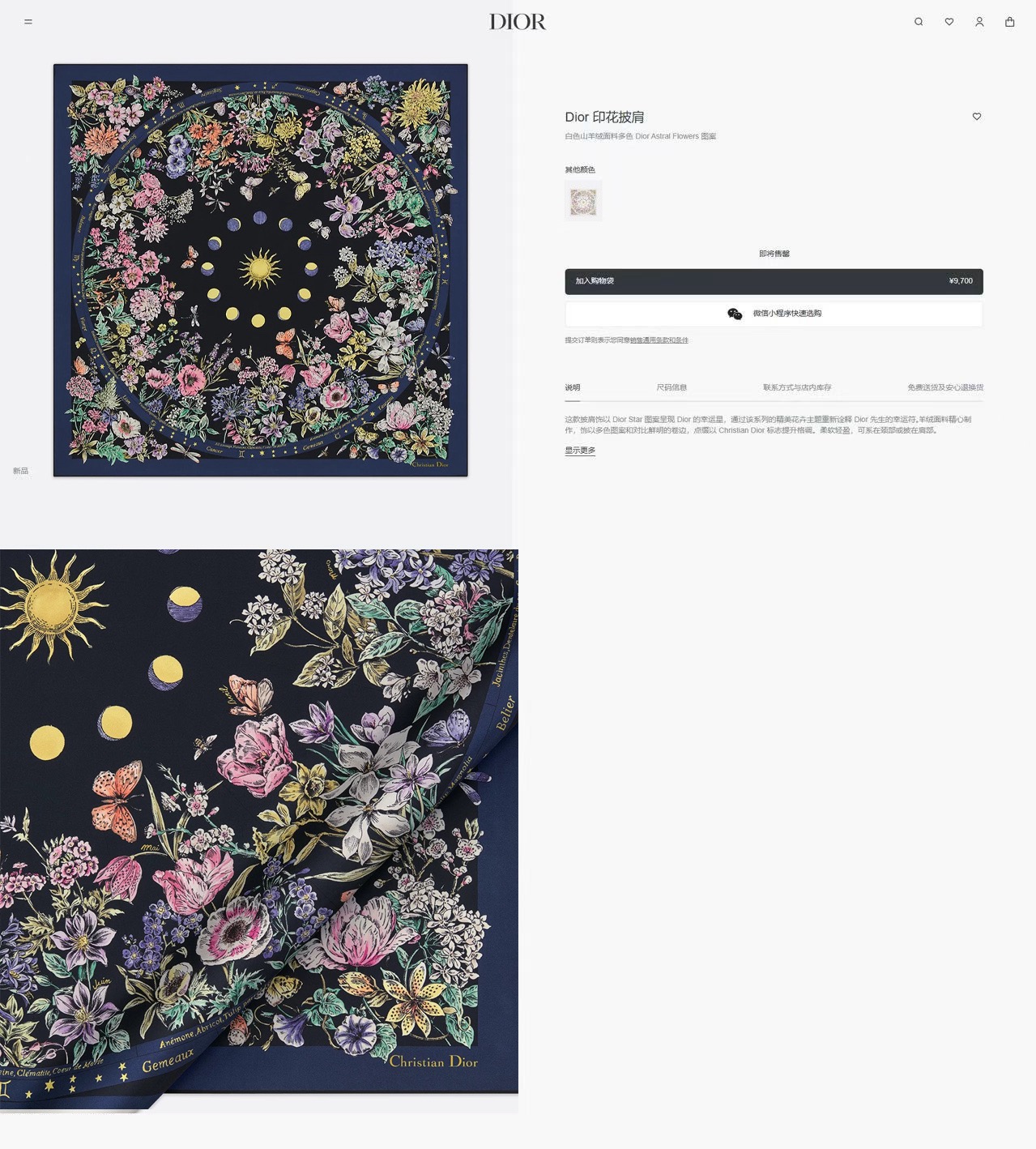This screenshot has height=1149, width=1036.
Task: Click the DIOR logo
Action: point(518,22)
